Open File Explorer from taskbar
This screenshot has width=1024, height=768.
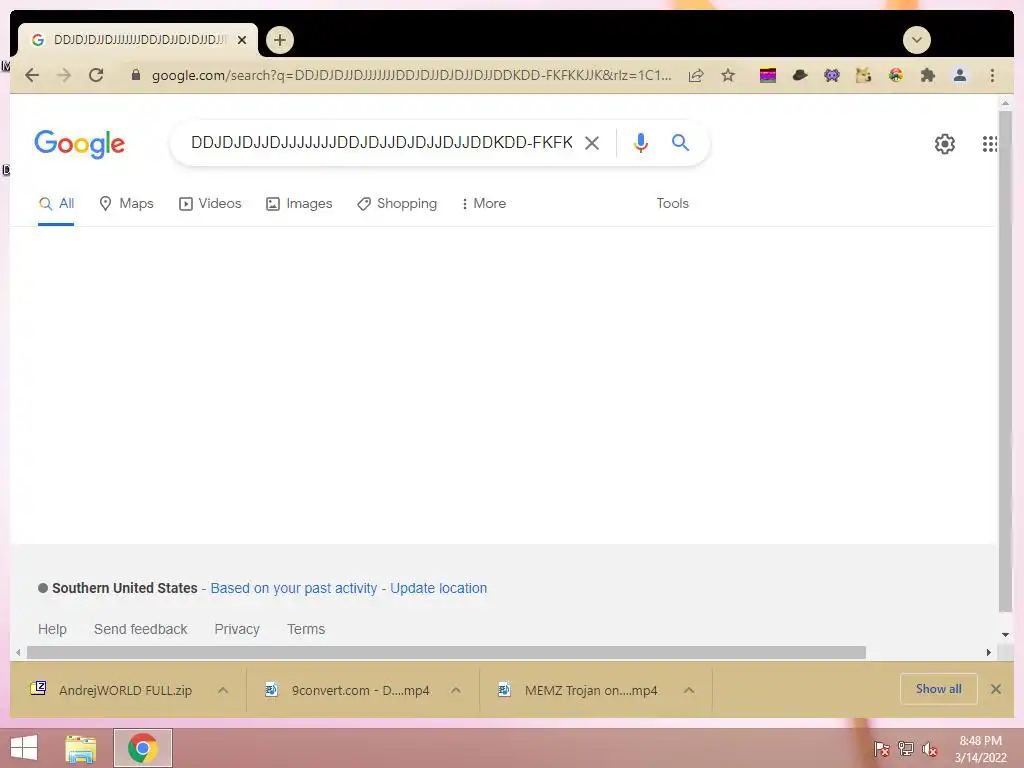(x=81, y=748)
